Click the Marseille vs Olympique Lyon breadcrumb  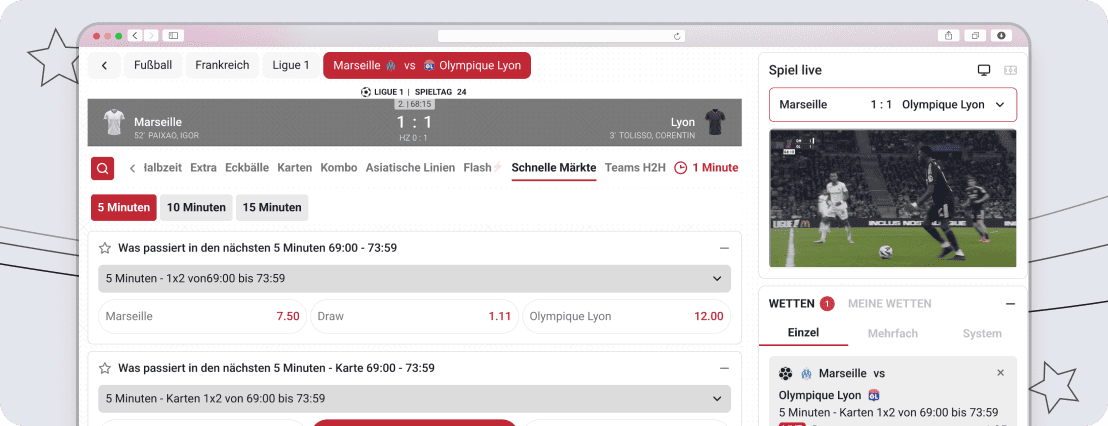pos(427,66)
